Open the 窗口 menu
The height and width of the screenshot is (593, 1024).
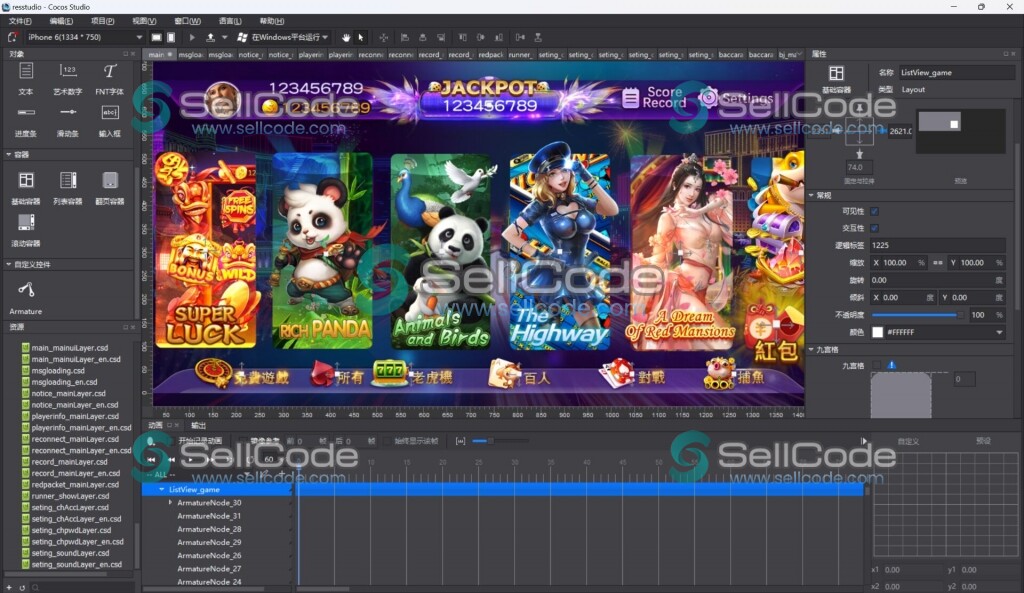(187, 21)
